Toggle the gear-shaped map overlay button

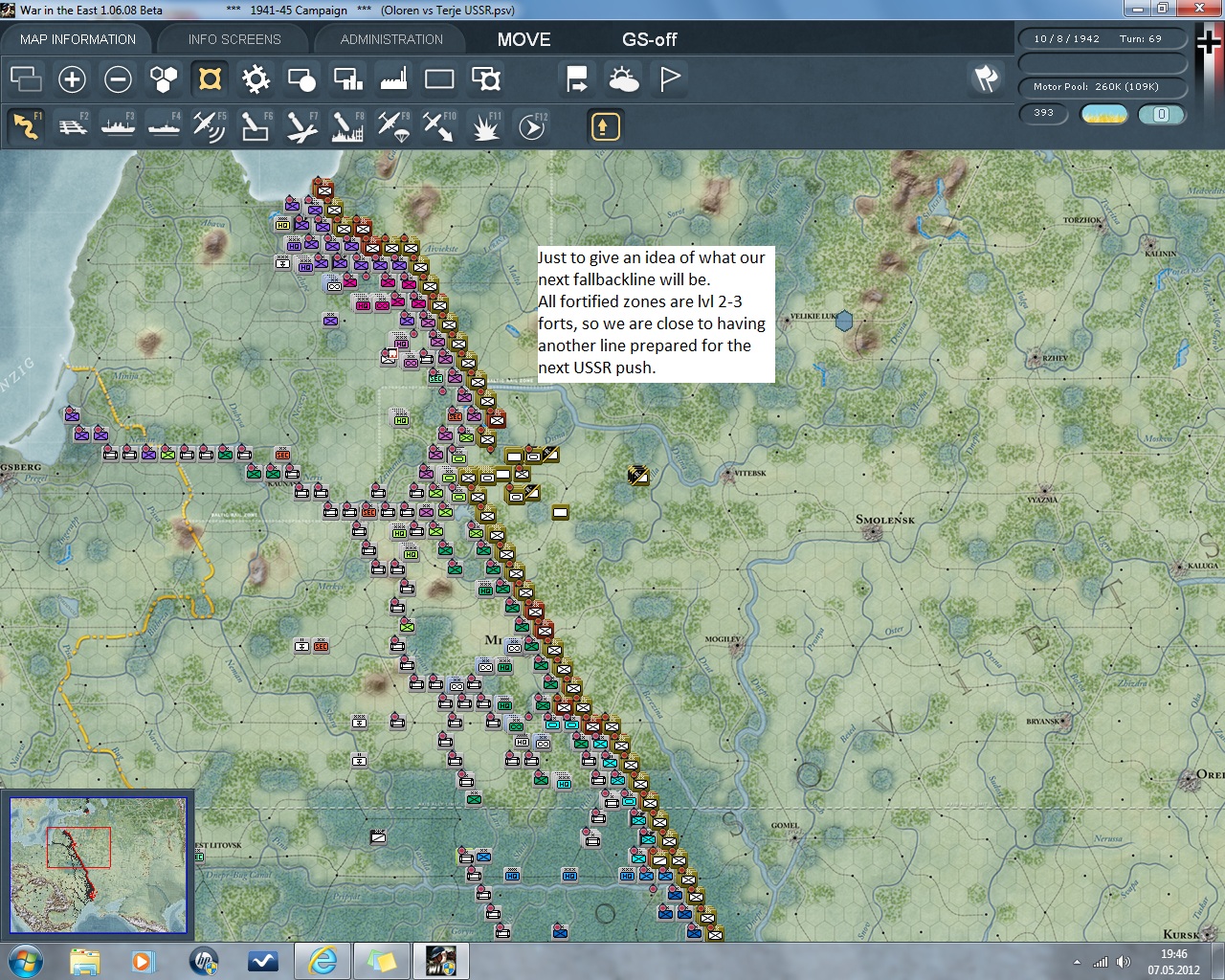(x=256, y=79)
